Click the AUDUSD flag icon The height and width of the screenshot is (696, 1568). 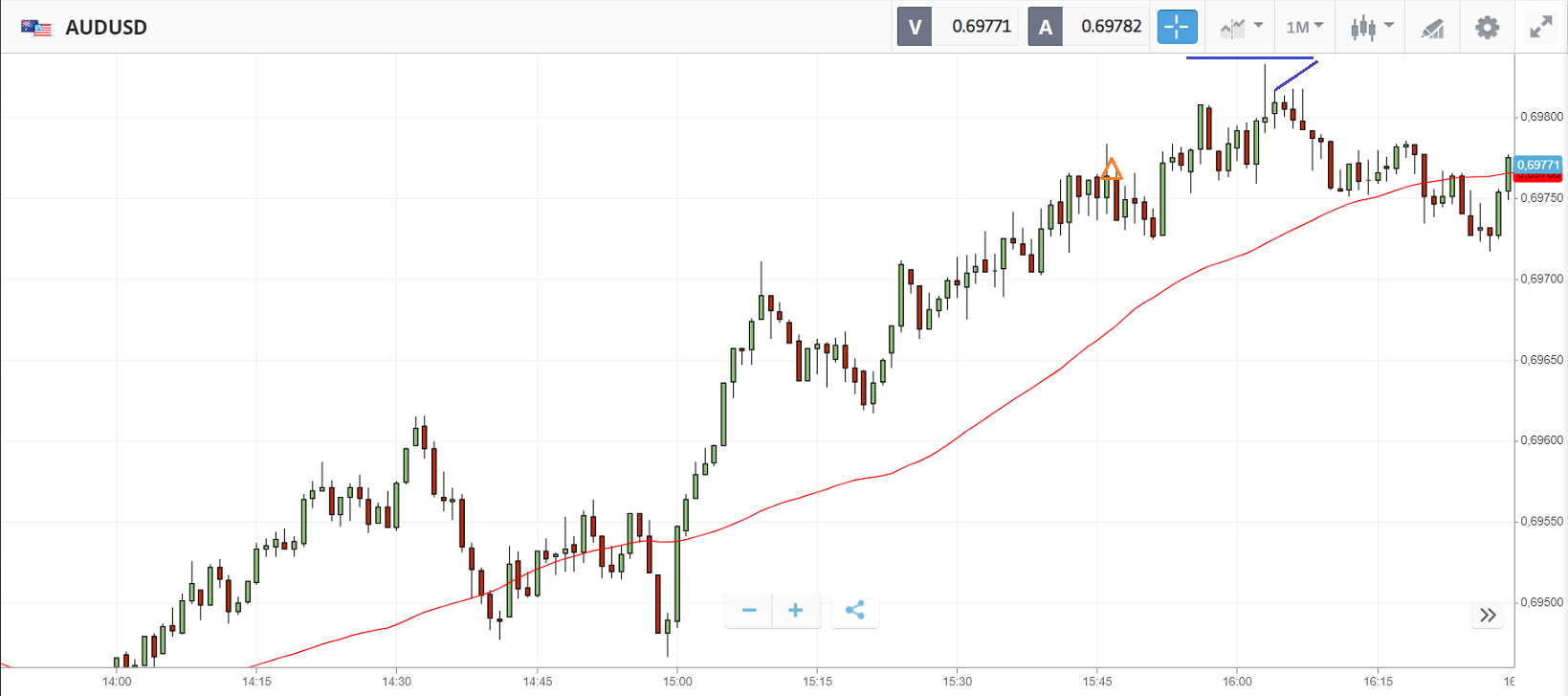pyautogui.click(x=36, y=27)
